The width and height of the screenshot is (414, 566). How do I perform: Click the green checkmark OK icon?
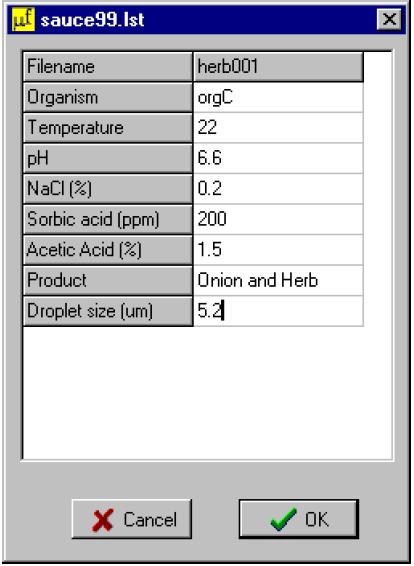pos(284,519)
